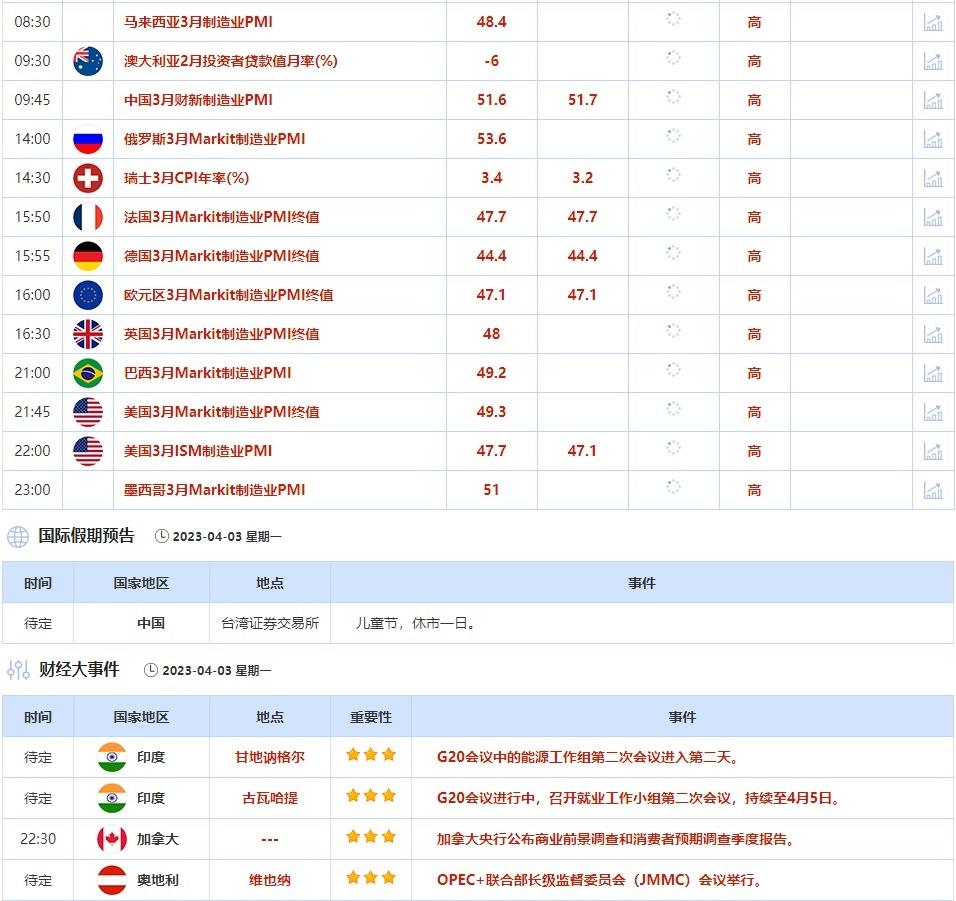Open Bank of Canada business outlook survey event

point(616,840)
